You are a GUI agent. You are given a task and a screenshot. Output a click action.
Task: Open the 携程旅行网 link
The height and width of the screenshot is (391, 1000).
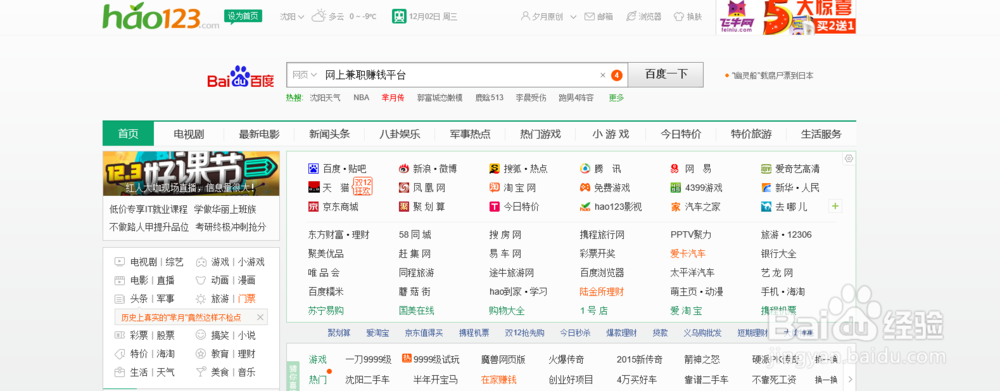602,235
